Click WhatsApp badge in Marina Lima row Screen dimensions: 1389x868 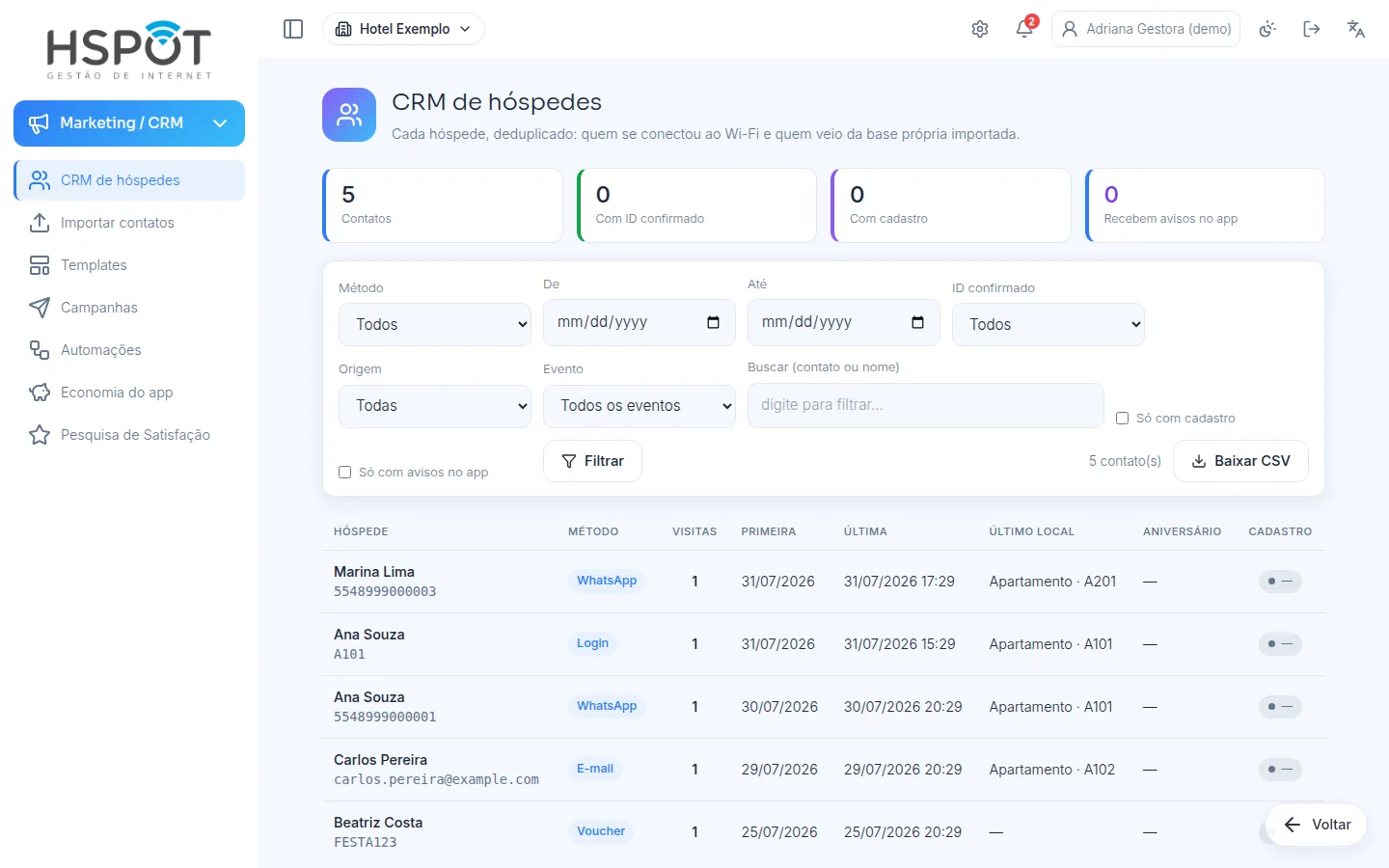click(x=607, y=581)
